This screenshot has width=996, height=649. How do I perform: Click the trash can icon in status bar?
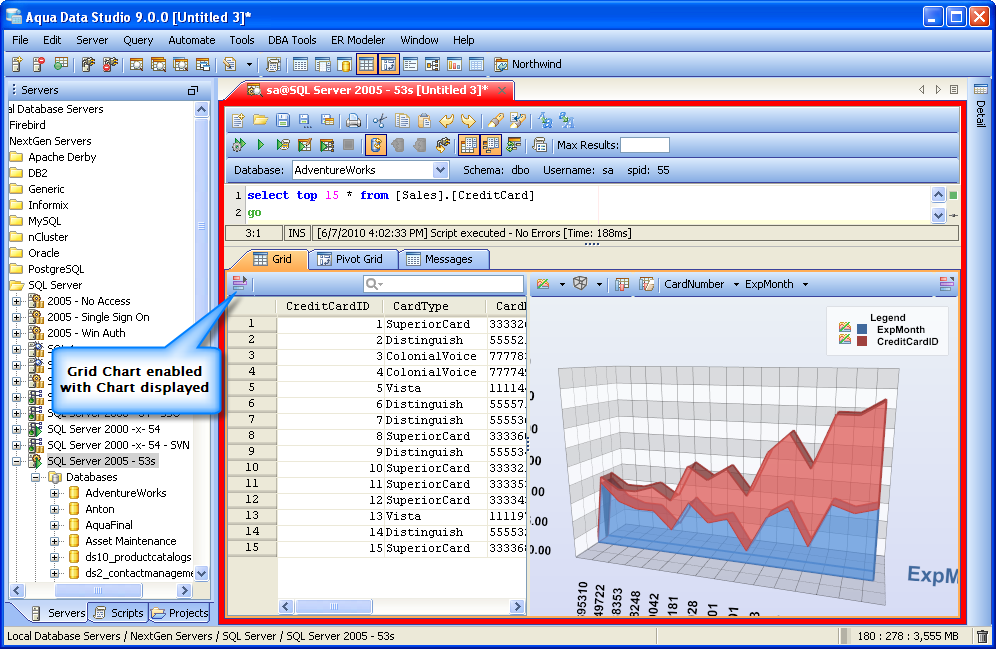(982, 636)
